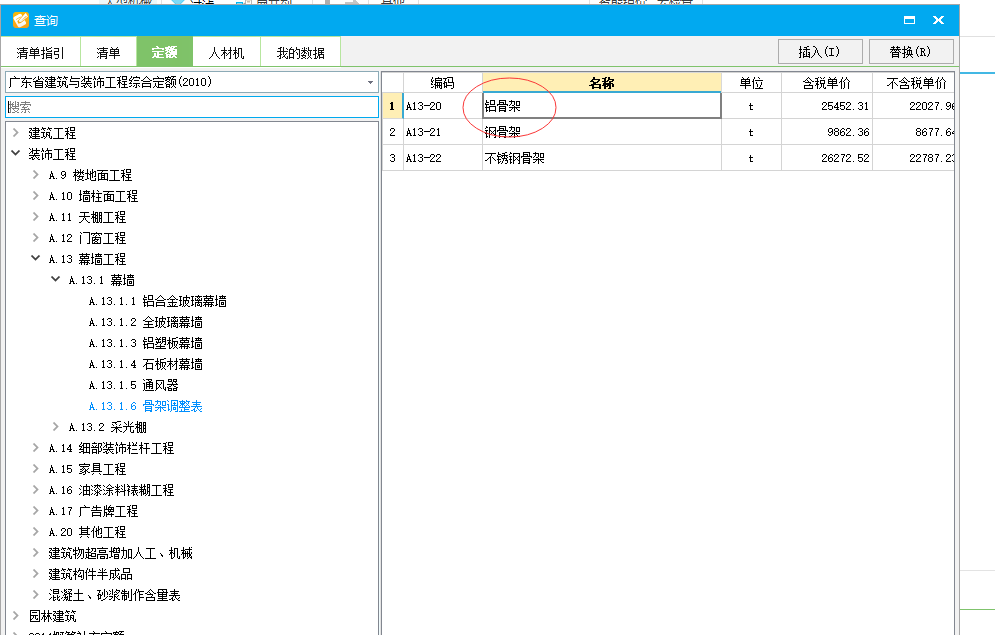Screen dimensions: 995x635
Task: Maximize the 查询 window
Action: click(909, 20)
